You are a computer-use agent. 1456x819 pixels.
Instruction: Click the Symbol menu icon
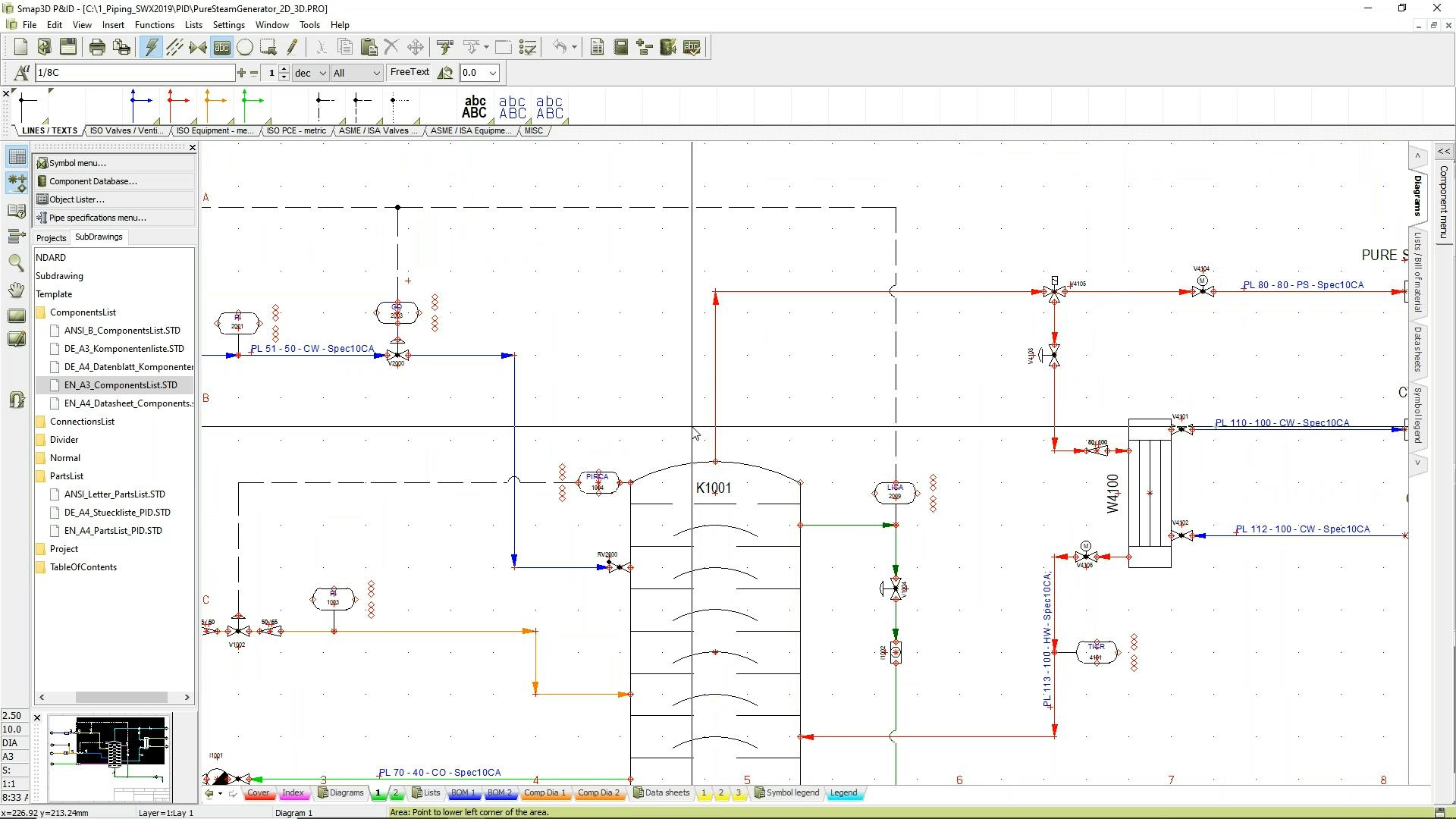coord(42,163)
